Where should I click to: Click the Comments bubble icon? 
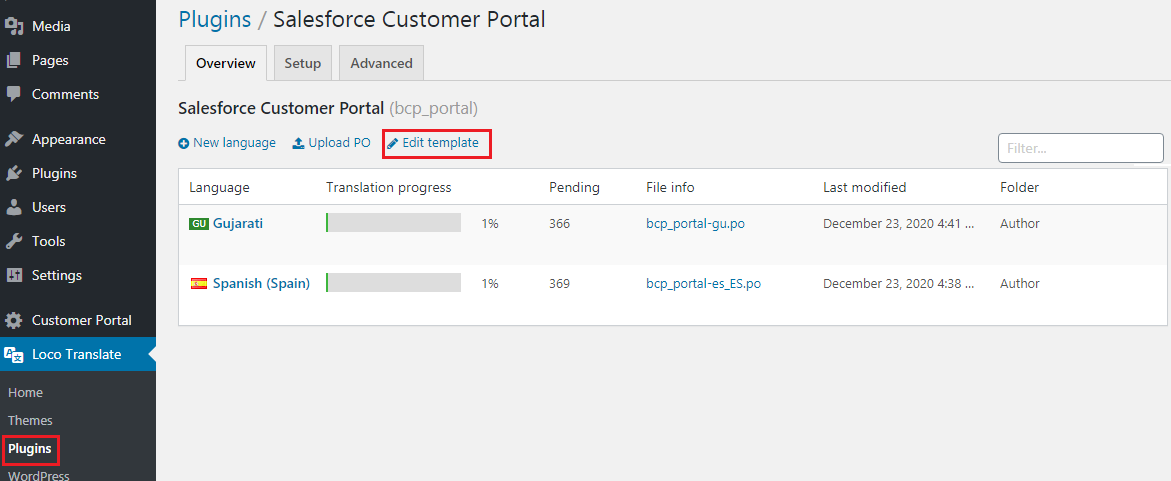(14, 95)
